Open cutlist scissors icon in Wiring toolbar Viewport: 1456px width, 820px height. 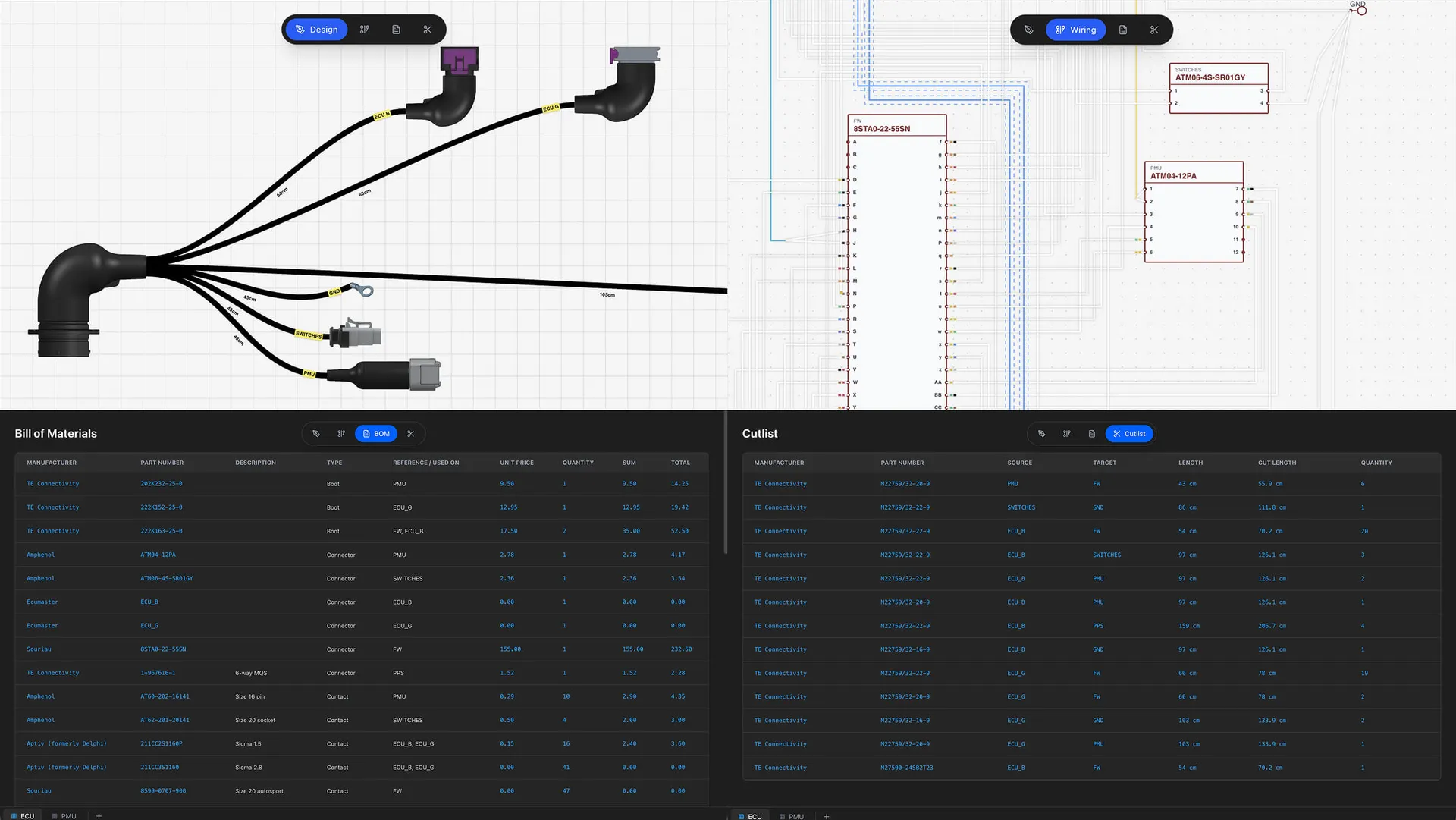click(x=1154, y=30)
